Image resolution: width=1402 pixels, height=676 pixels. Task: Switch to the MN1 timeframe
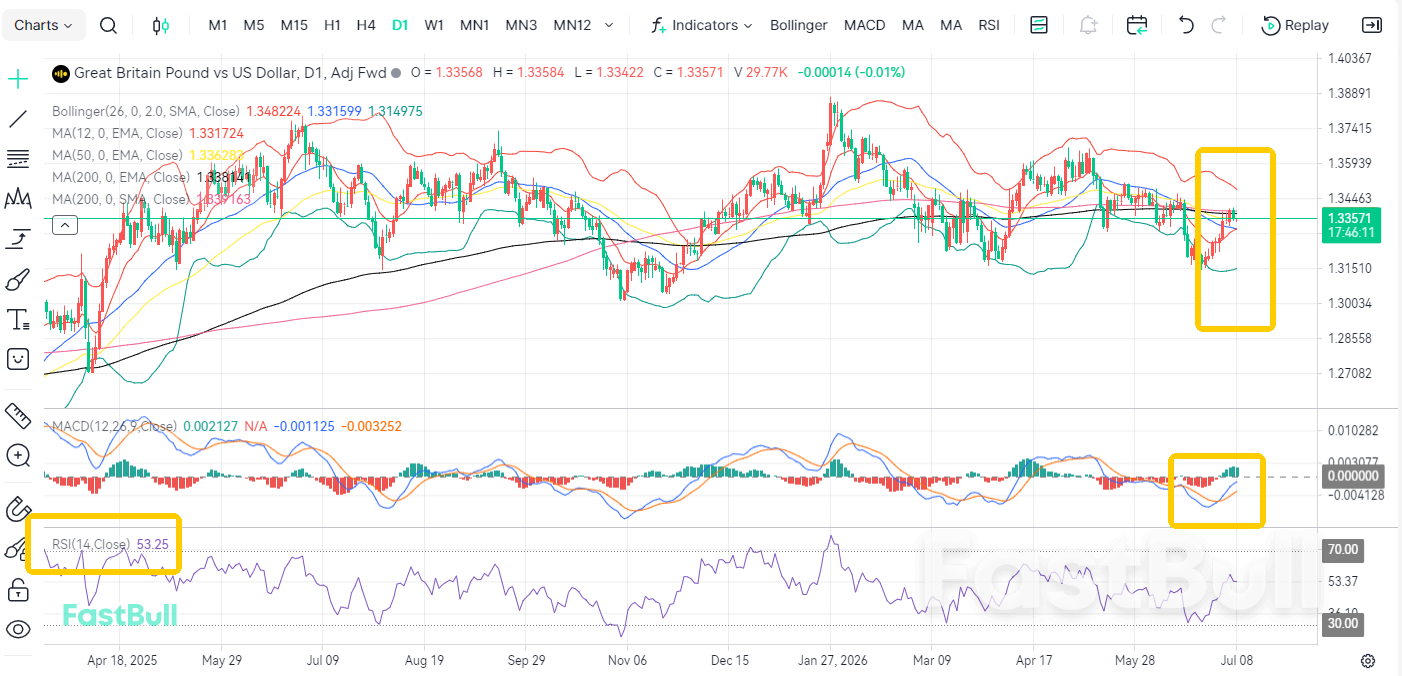coord(475,25)
